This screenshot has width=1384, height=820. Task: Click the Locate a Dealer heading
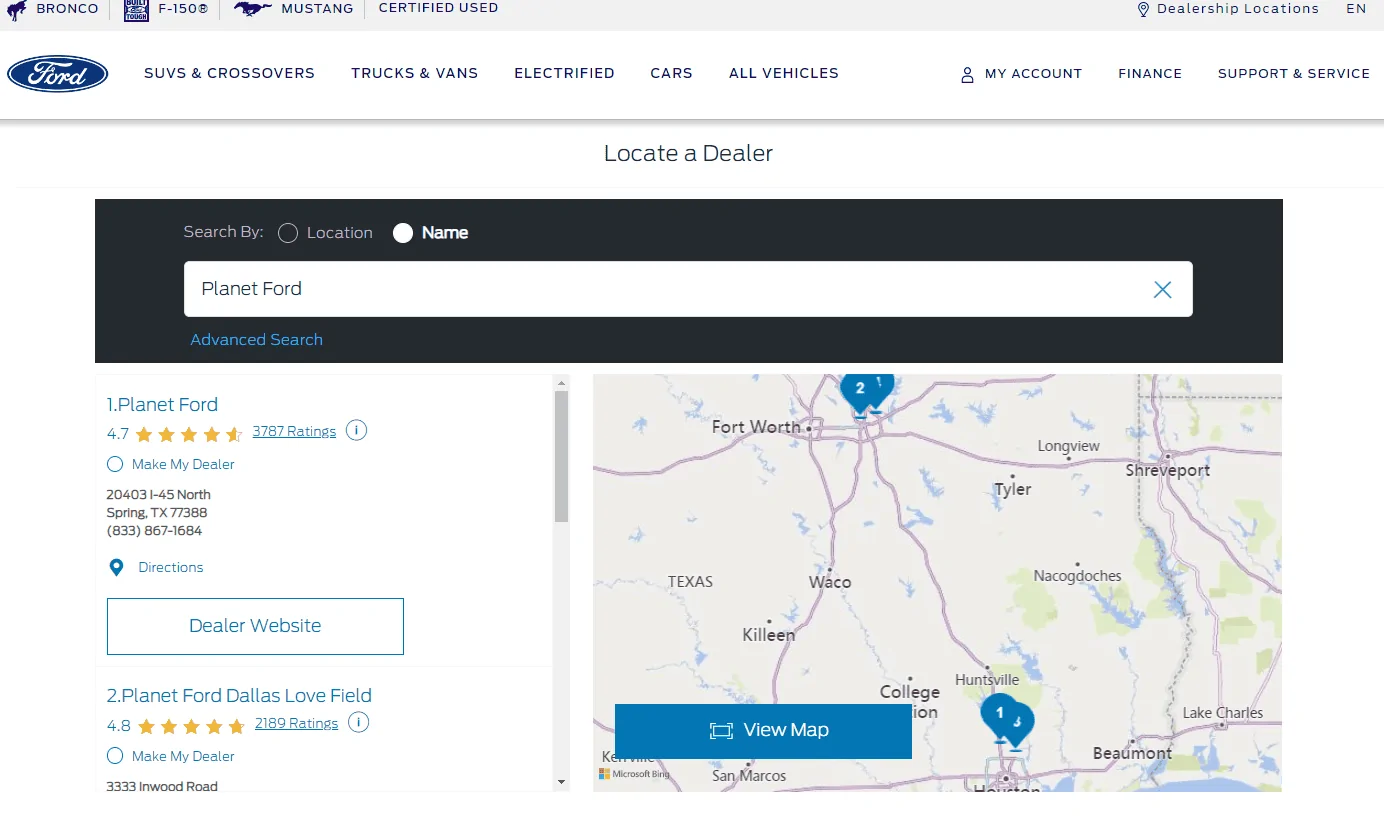(688, 153)
